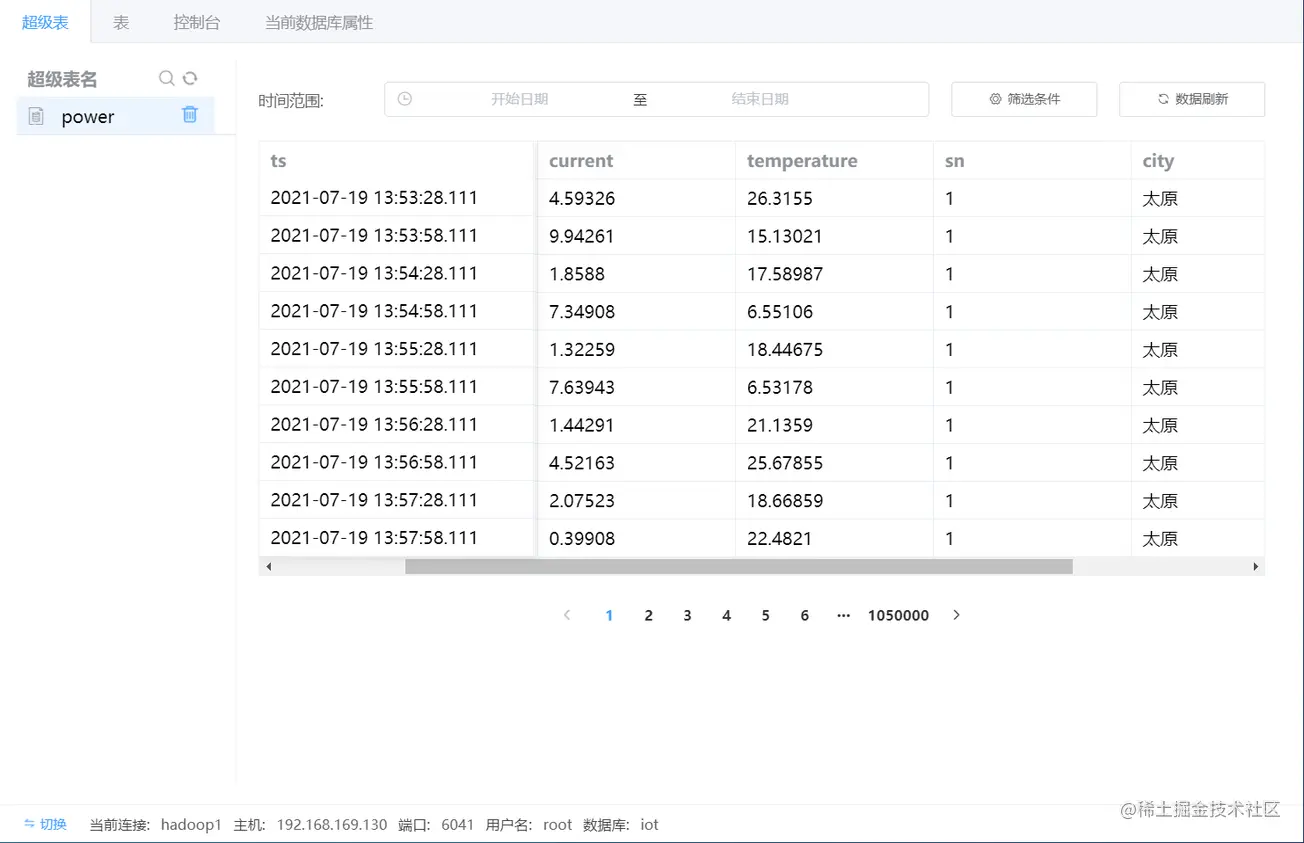1304x843 pixels.
Task: Click timestamp 2021-07-19 13:57:58.111
Action: click(374, 538)
